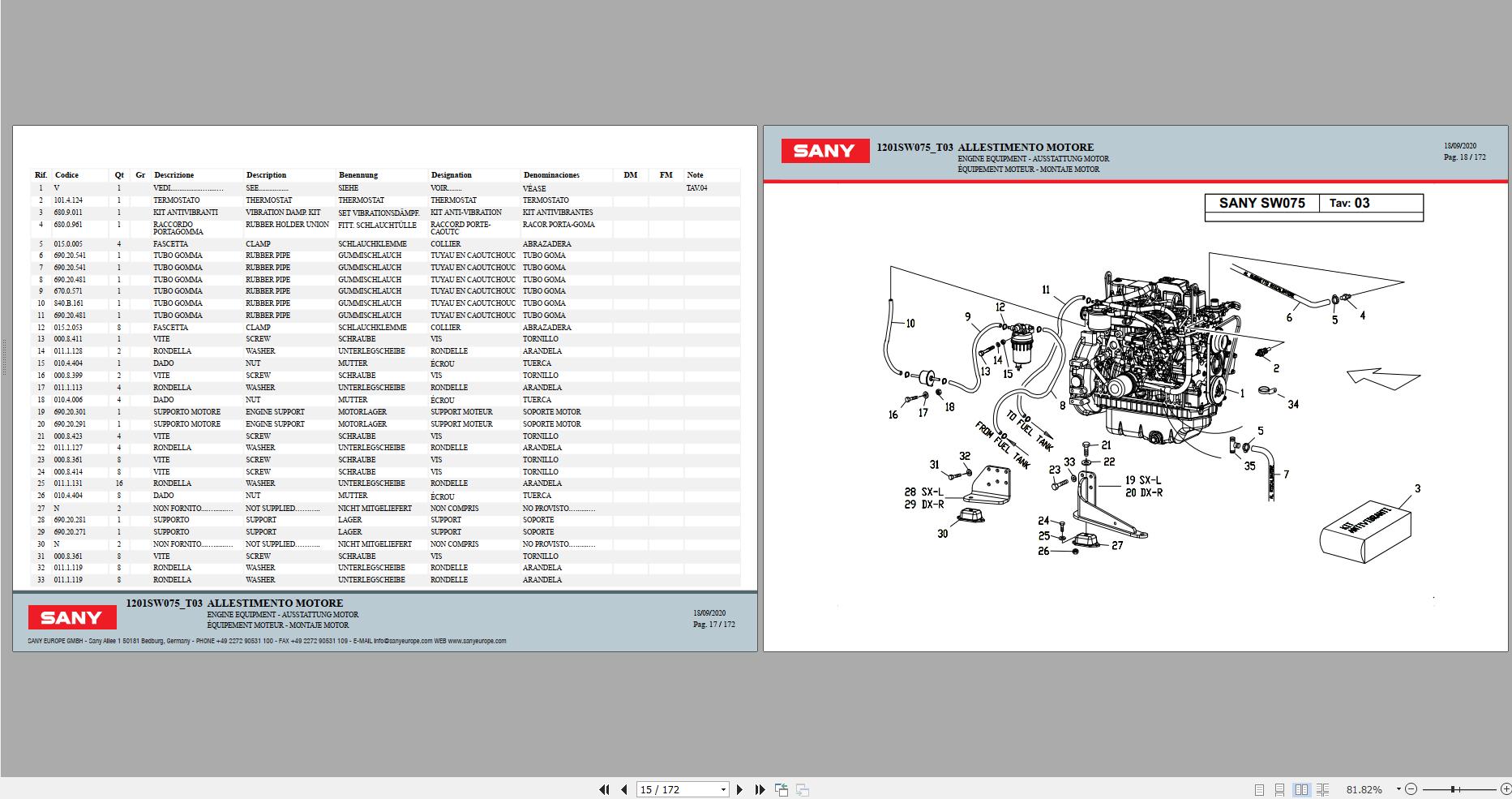Image resolution: width=1512 pixels, height=799 pixels.
Task: Click the www.sanyeurope.com link in footer
Action: pyautogui.click(x=477, y=641)
